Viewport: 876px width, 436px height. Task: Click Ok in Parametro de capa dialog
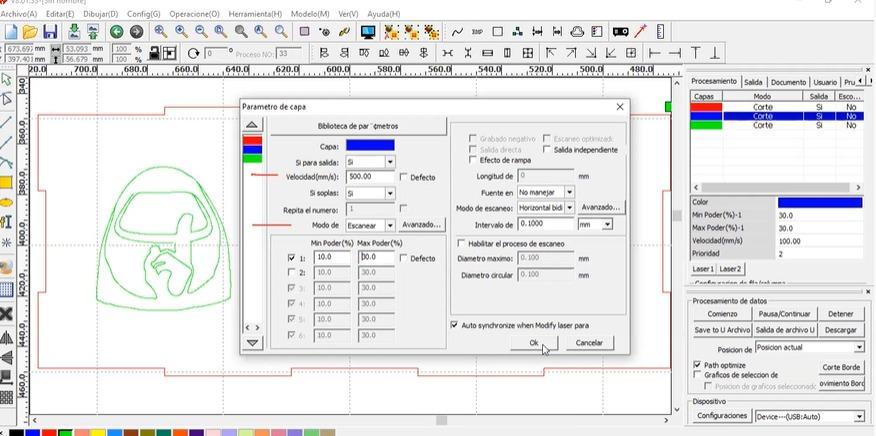click(534, 343)
